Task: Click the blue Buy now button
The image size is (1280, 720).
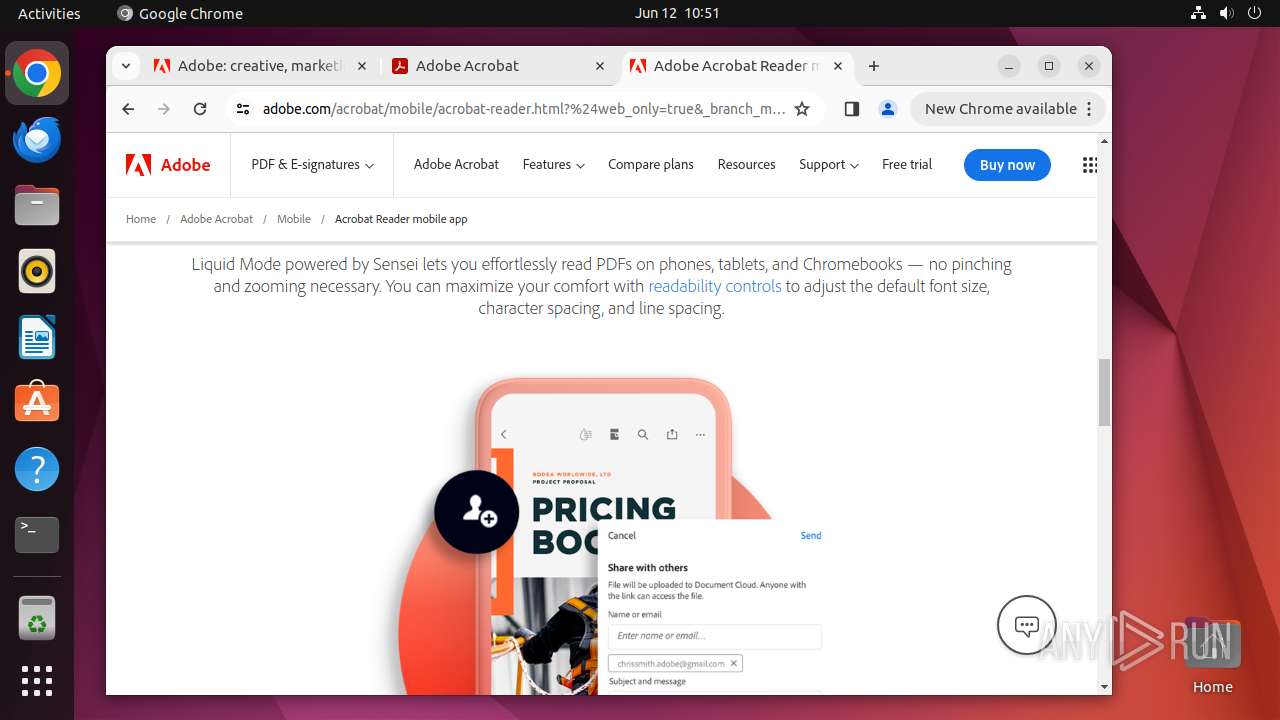Action: point(1007,165)
